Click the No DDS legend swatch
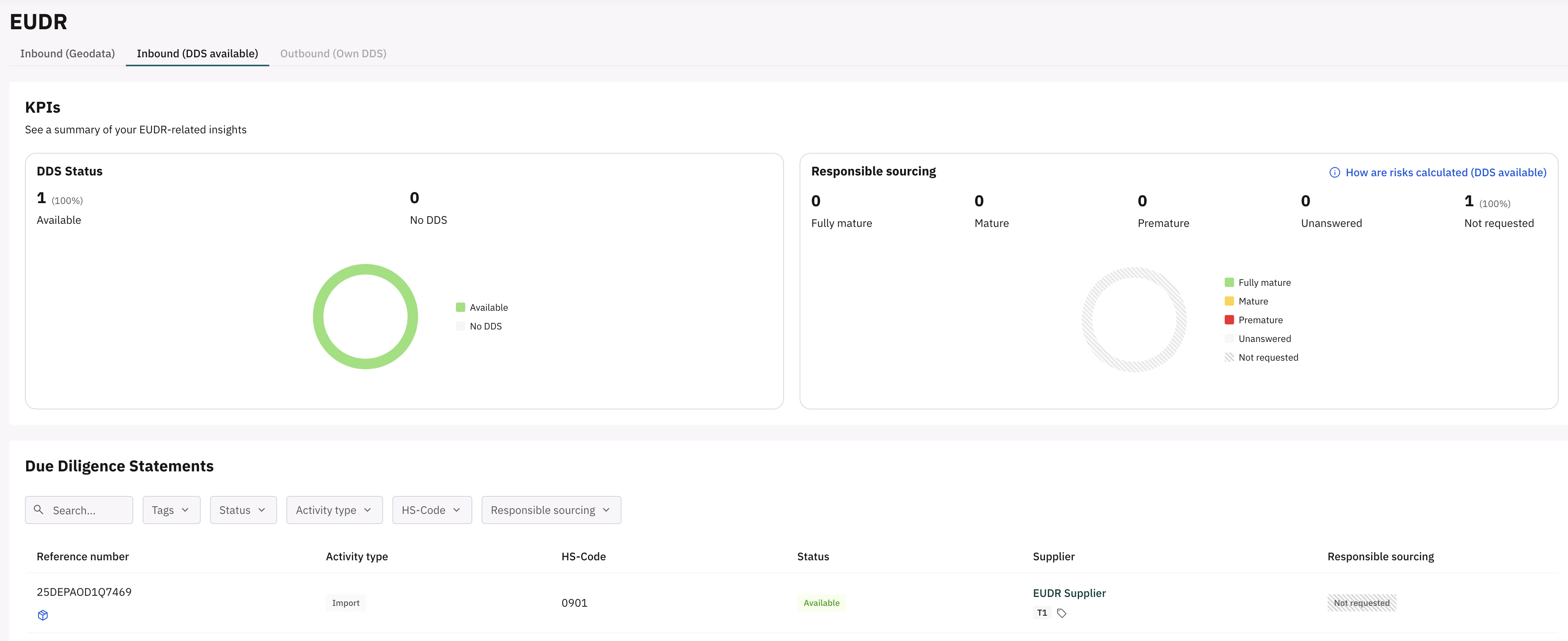Screen dimensions: 1568x641 [461, 326]
